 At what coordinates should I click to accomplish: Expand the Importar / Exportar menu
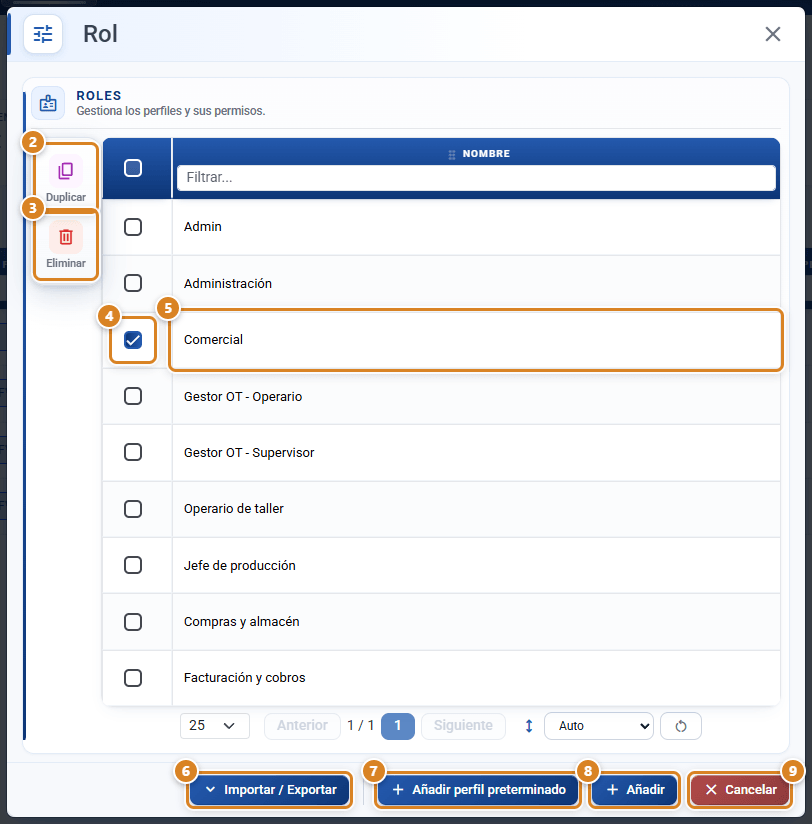click(270, 789)
